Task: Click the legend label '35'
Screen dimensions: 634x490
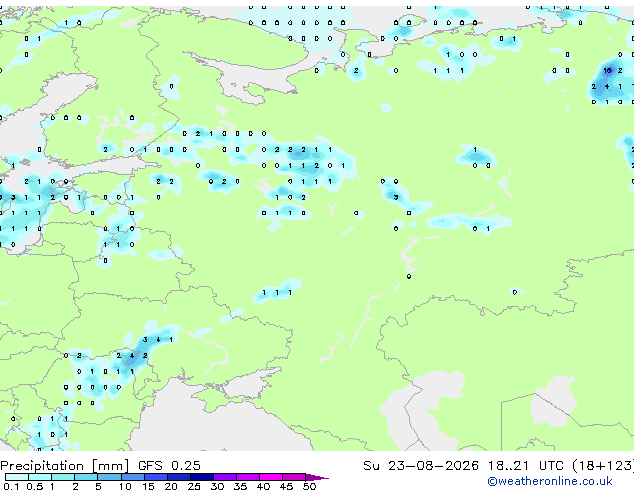Action: pyautogui.click(x=240, y=486)
